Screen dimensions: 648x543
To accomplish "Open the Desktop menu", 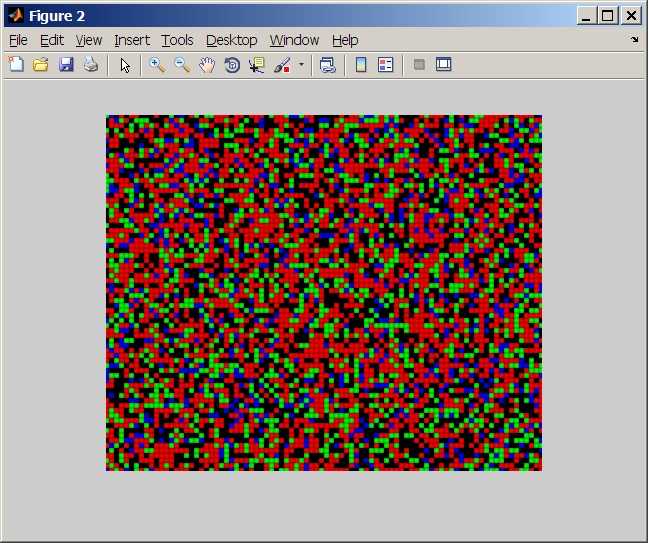I will [231, 40].
